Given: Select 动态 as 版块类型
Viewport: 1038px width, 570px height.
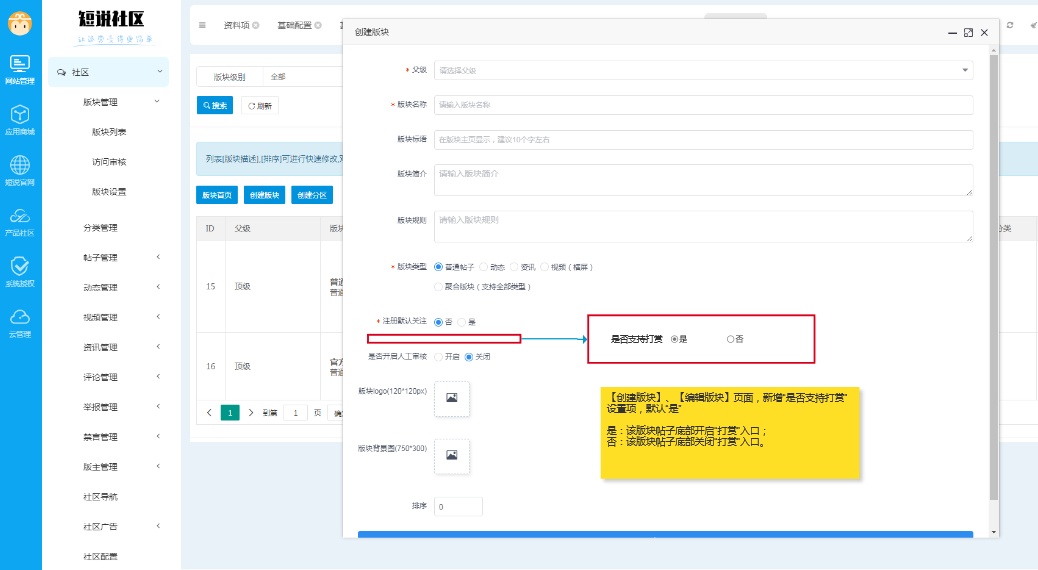Looking at the screenshot, I should pyautogui.click(x=483, y=267).
